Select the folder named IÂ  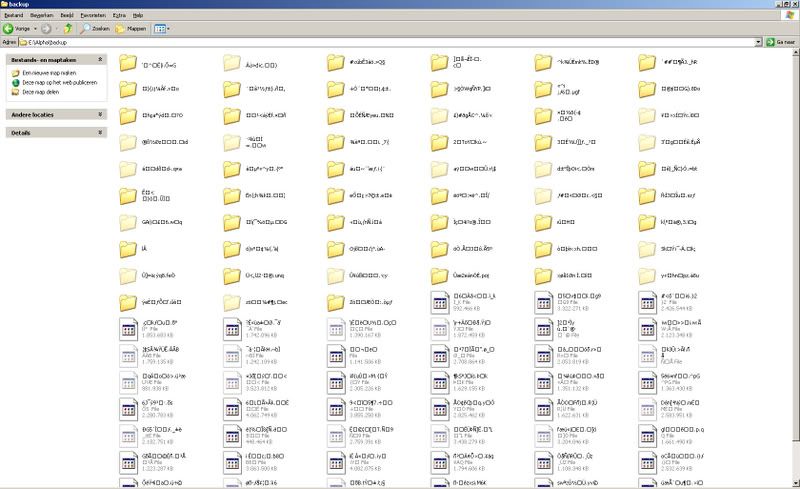click(x=128, y=249)
